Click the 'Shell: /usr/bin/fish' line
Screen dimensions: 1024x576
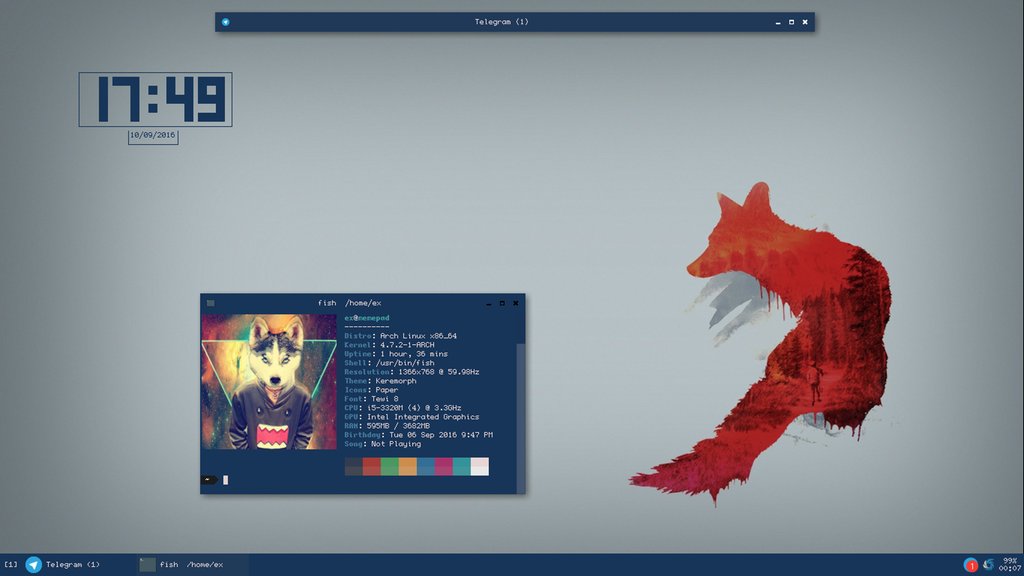pyautogui.click(x=390, y=363)
